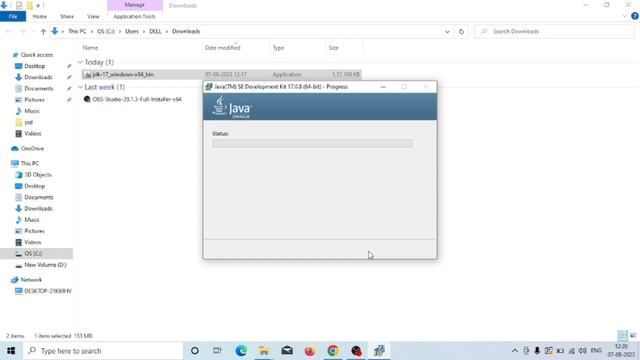
Task: Sort files by Size column
Action: click(333, 48)
